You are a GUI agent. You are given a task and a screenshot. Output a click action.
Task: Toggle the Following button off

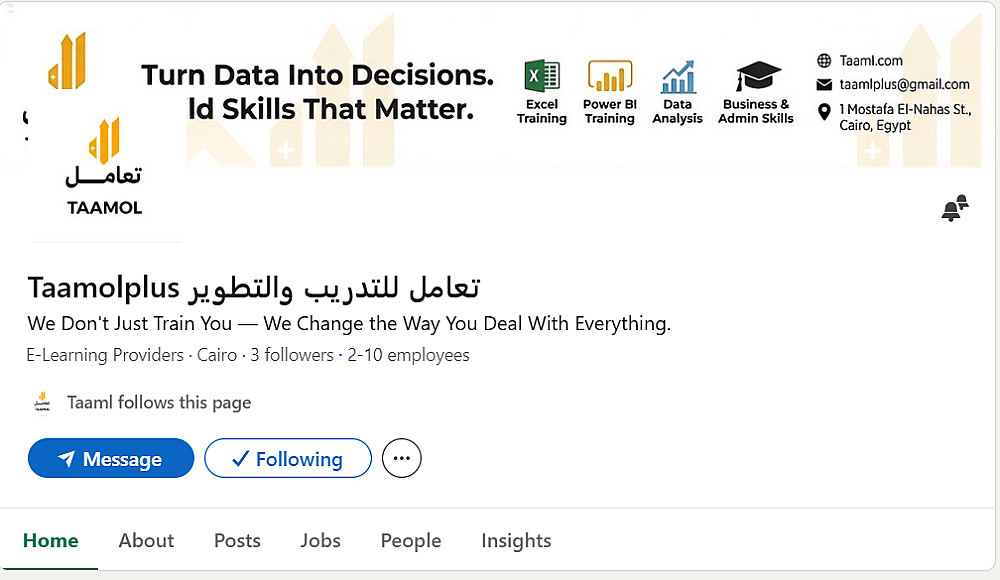[288, 459]
